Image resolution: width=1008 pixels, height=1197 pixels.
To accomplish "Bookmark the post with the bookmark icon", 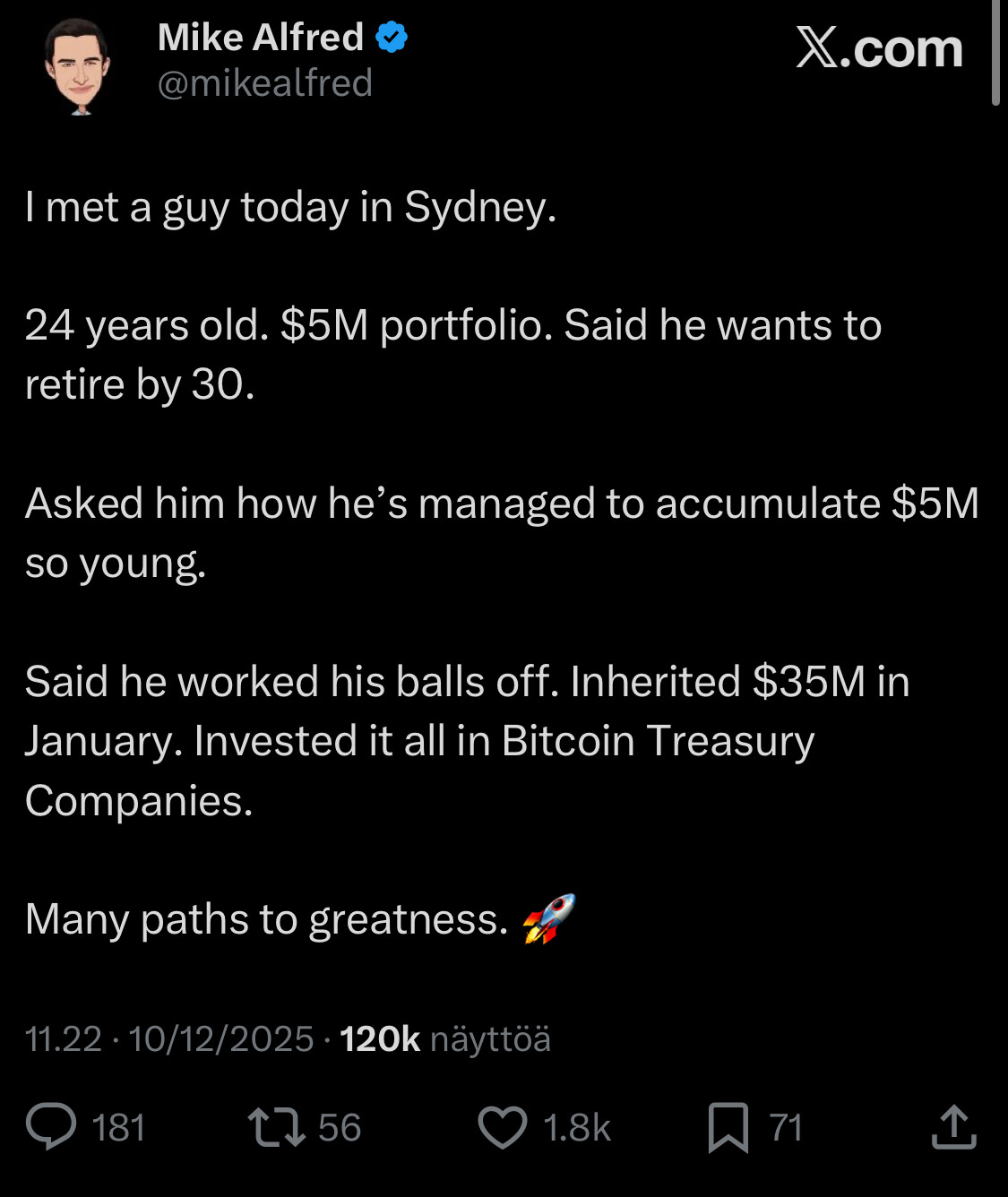I will 728,1127.
